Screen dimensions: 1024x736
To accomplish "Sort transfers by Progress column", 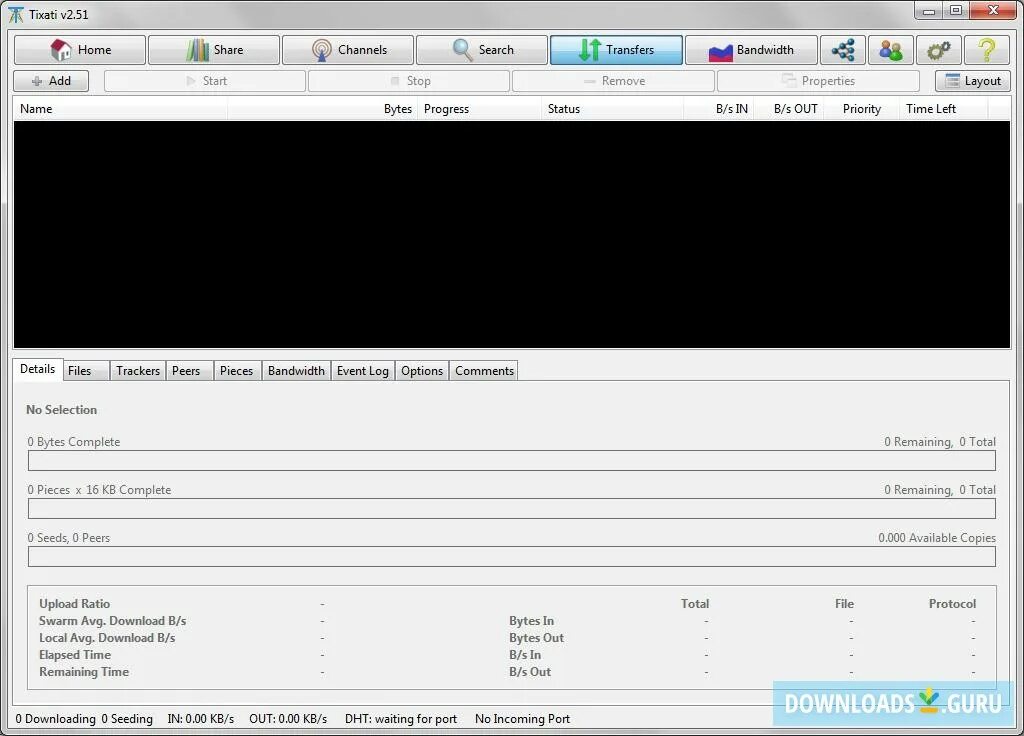I will pyautogui.click(x=479, y=109).
